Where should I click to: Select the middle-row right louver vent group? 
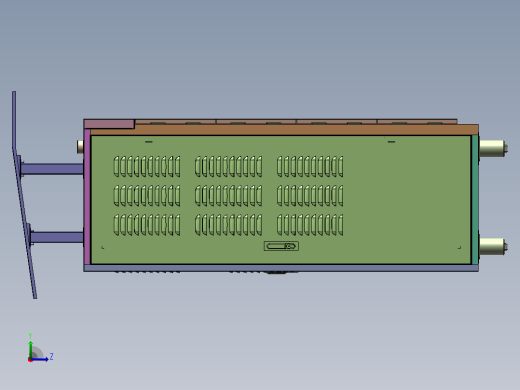pyautogui.click(x=310, y=196)
